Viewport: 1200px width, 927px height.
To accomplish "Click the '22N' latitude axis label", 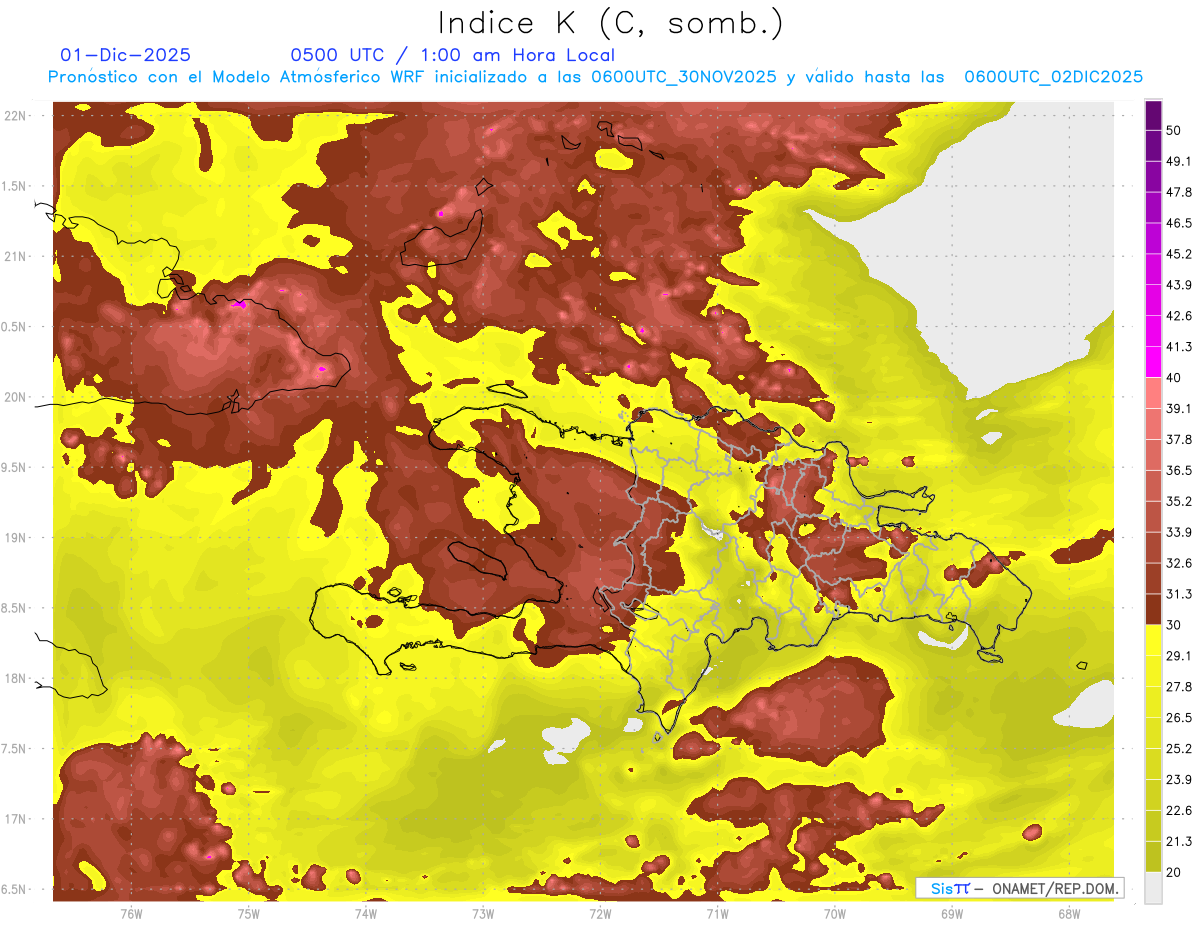I will tap(16, 116).
